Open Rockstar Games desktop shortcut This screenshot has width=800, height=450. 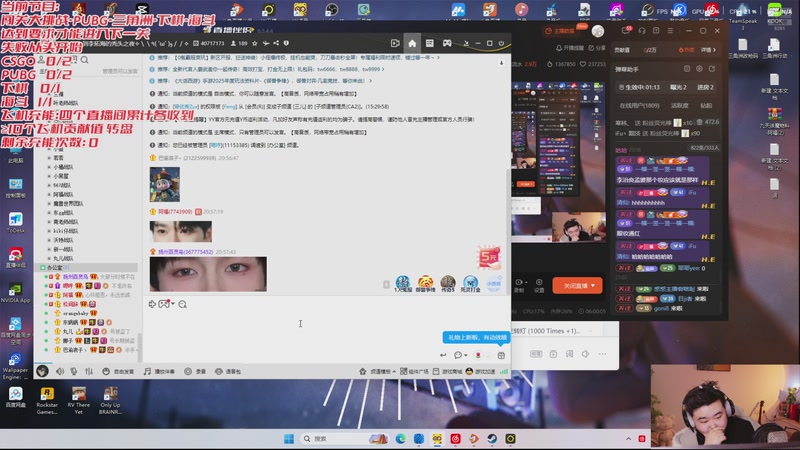pyautogui.click(x=47, y=400)
